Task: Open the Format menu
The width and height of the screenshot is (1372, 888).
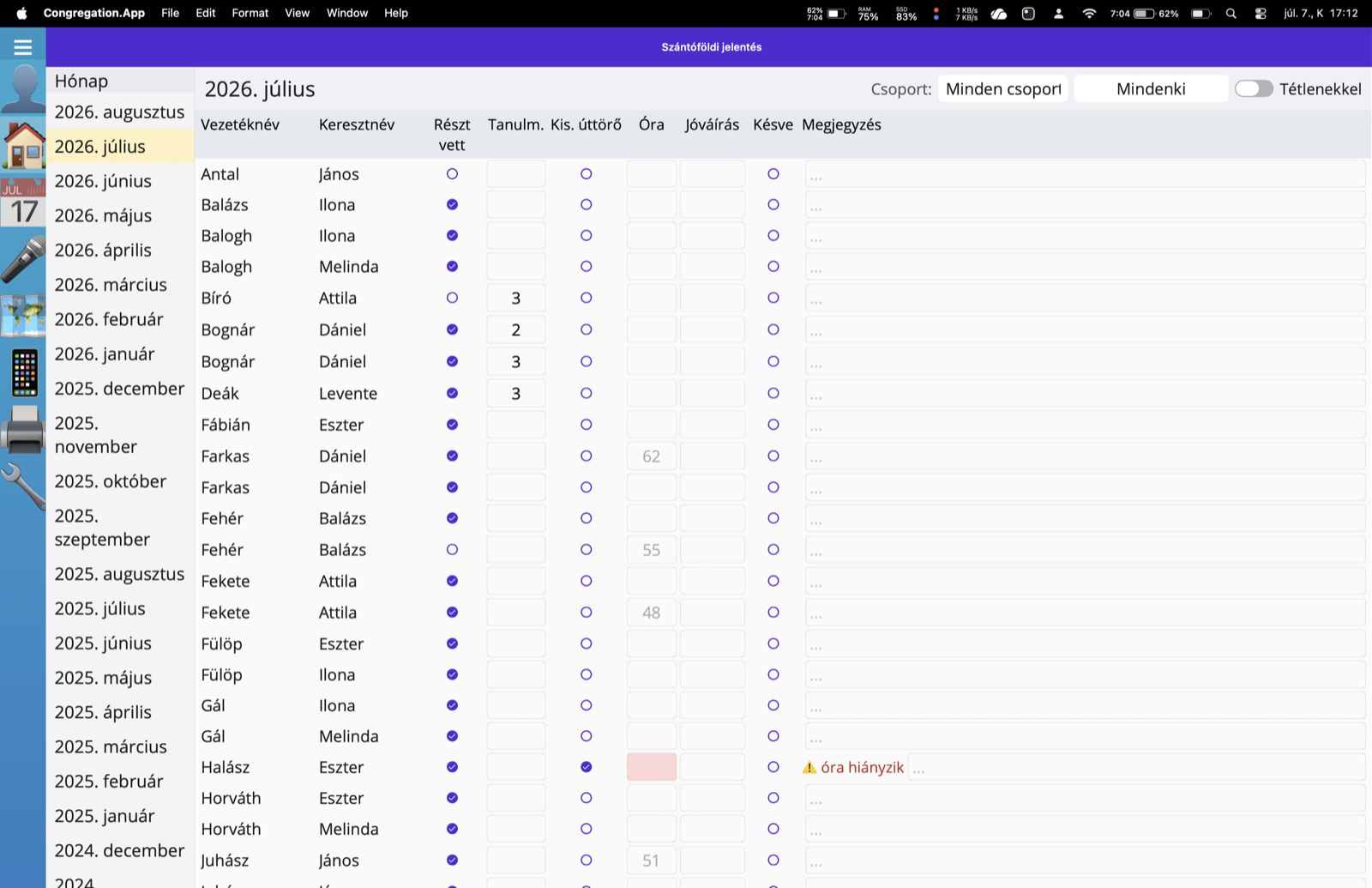Action: tap(250, 13)
